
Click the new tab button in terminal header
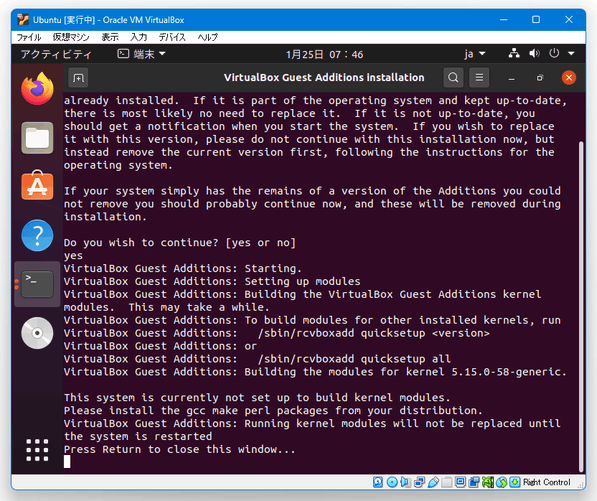coord(78,78)
